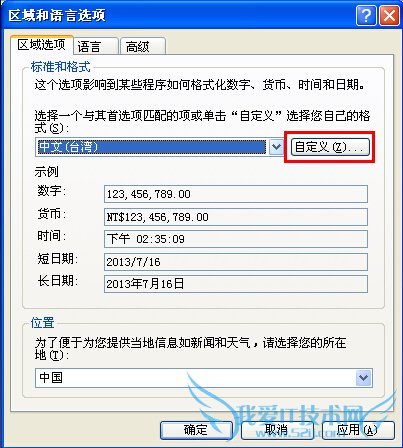Cancel with the 取消 button

277,430
